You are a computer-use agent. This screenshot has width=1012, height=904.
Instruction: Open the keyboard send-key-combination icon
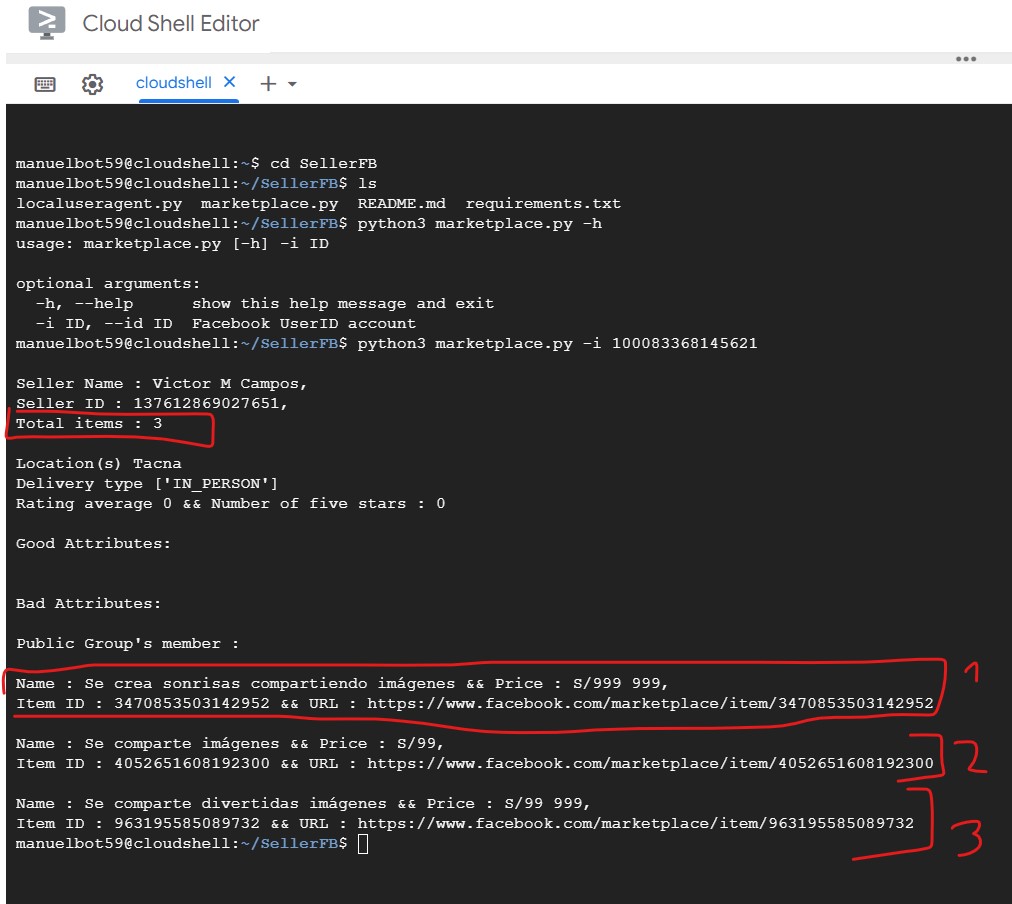click(45, 84)
